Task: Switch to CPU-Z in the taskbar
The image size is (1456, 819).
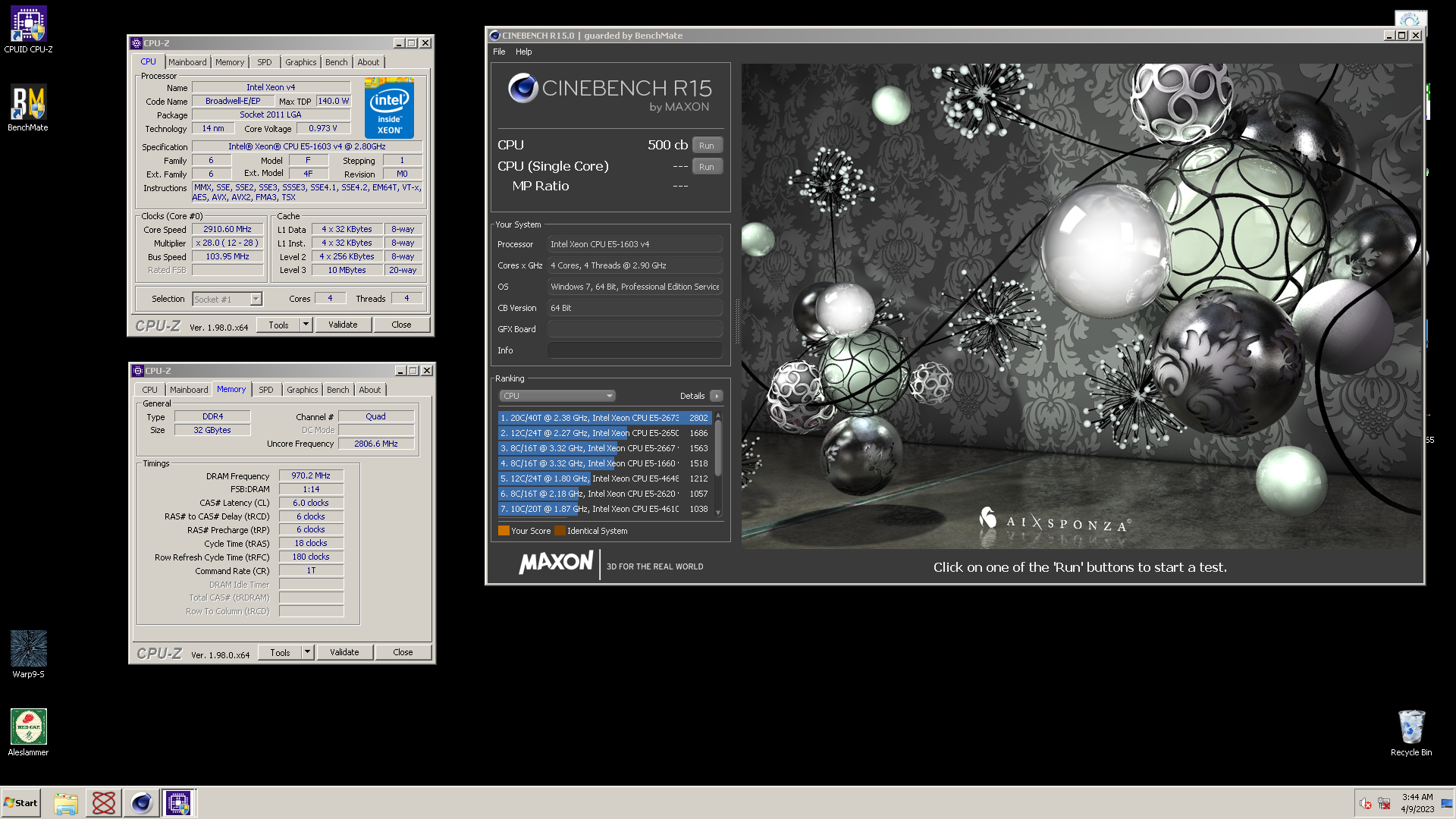Action: [178, 803]
